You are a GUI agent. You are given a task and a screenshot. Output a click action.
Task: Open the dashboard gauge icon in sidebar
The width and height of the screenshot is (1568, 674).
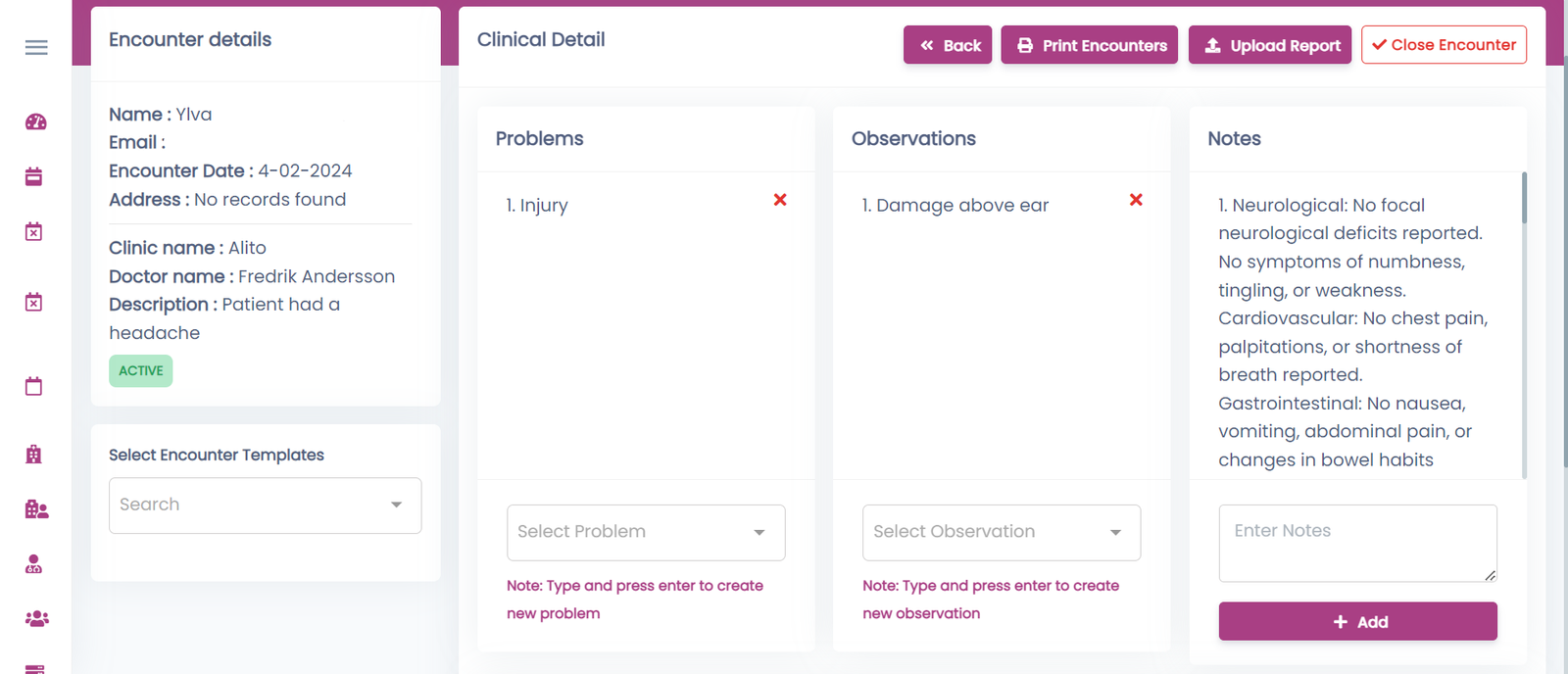(36, 121)
